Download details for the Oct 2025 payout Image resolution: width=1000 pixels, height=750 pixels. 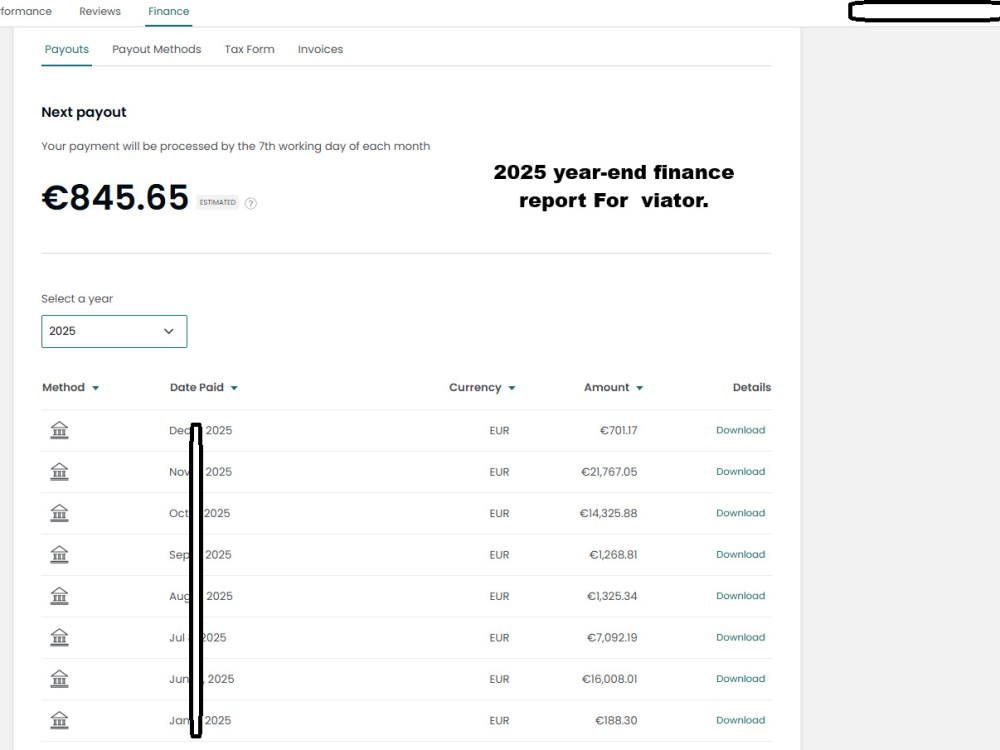(740, 513)
